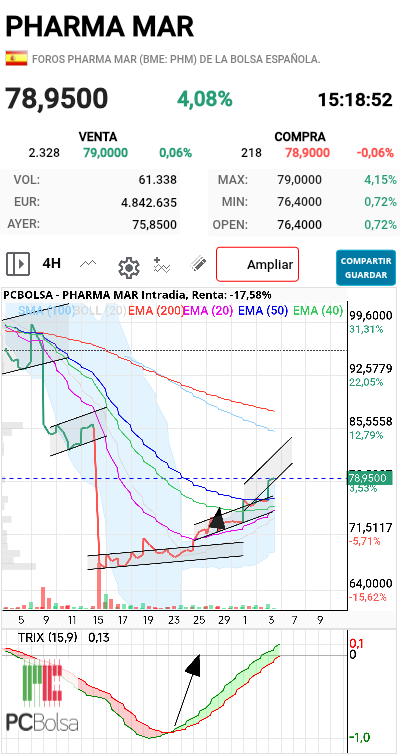Click date label 25 on time axis
Viewport: 400px width, 754px height.
(199, 619)
